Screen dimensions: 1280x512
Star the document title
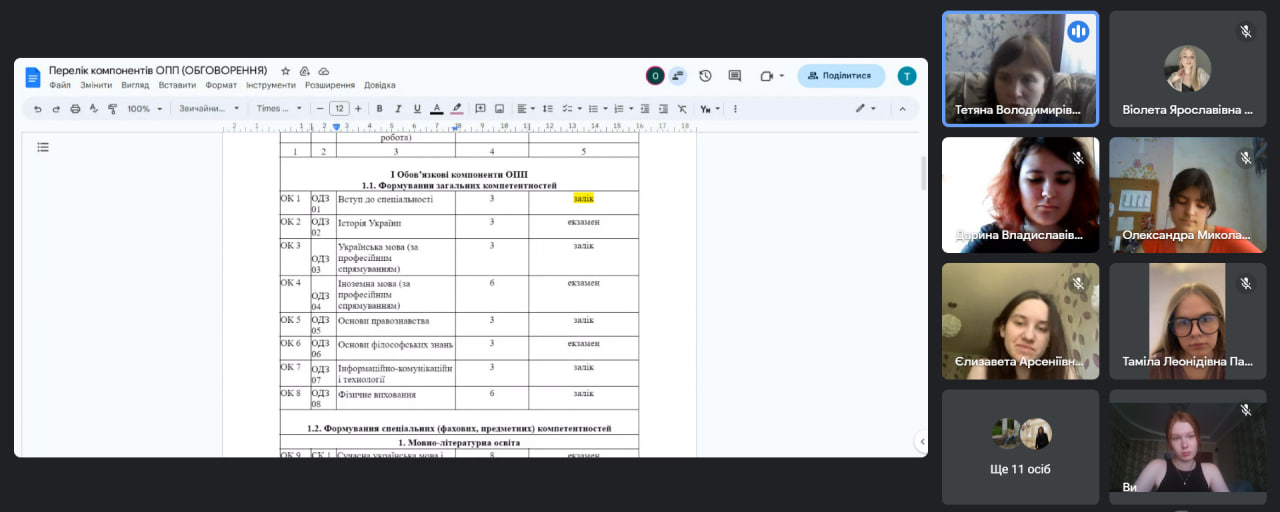[x=285, y=71]
